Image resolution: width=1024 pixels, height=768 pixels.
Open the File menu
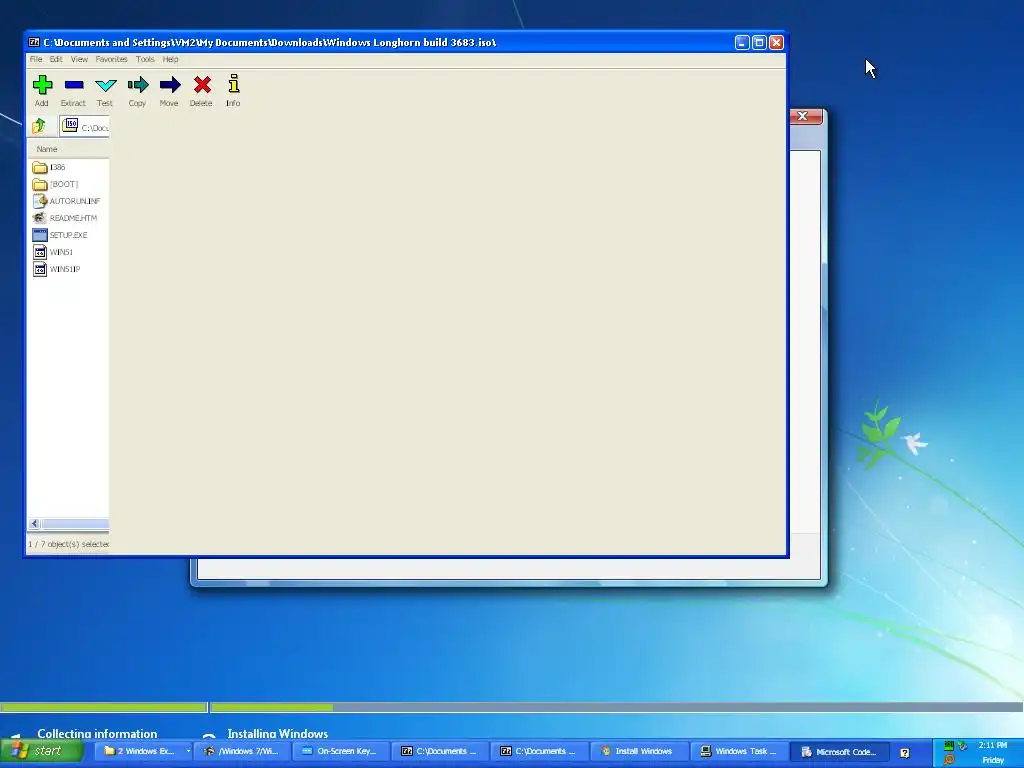point(36,59)
